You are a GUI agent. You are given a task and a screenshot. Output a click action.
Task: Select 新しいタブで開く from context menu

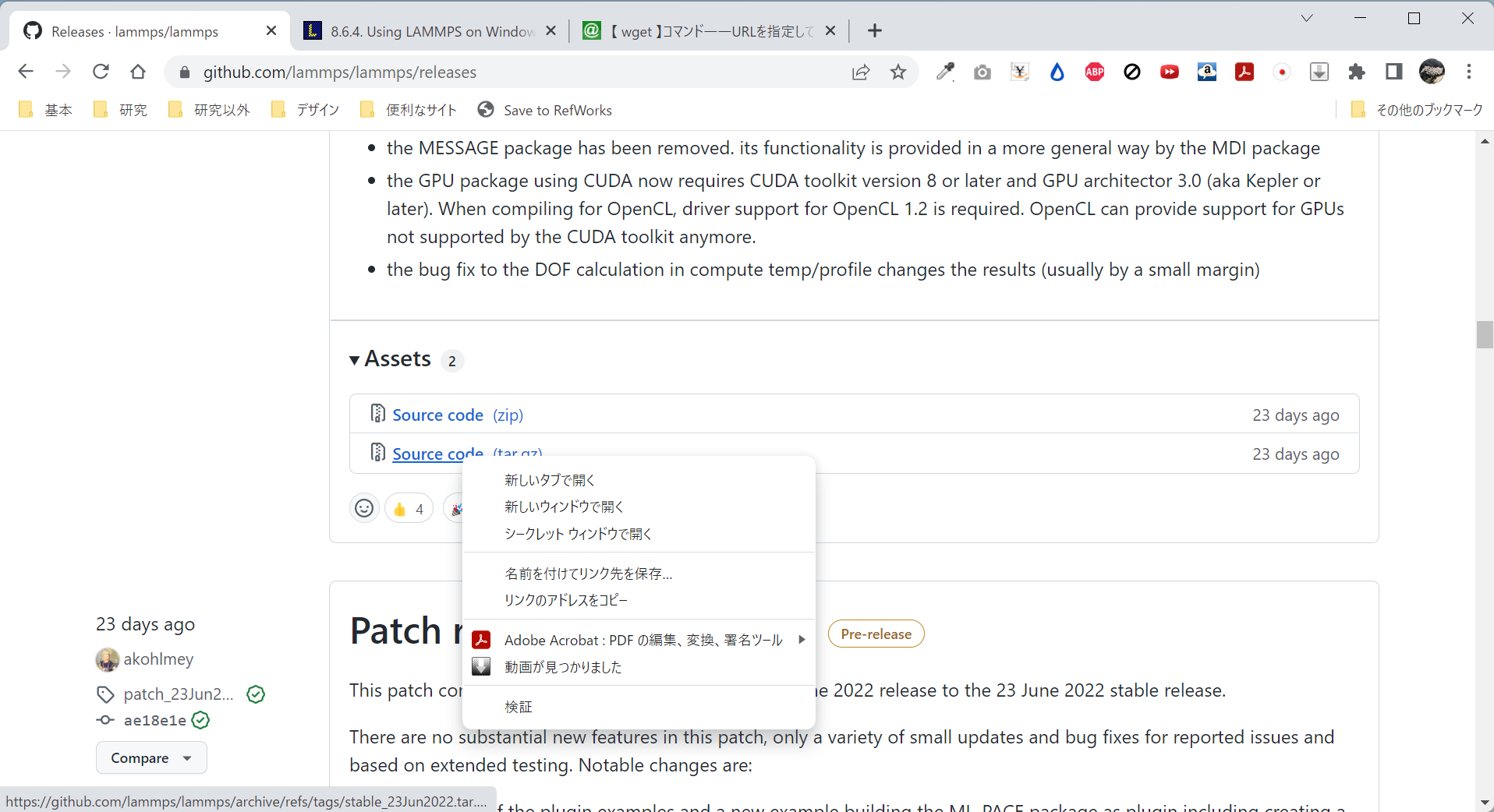click(x=549, y=480)
